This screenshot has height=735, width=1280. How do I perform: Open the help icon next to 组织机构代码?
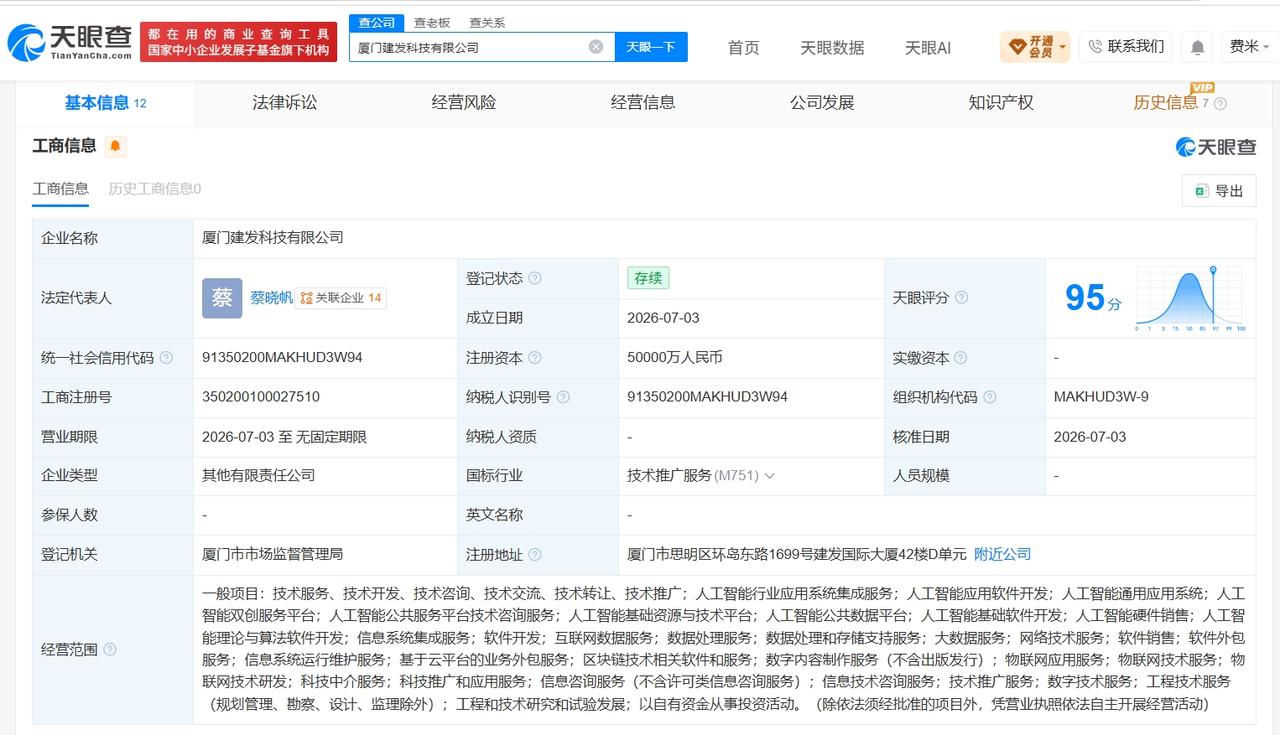(x=989, y=397)
